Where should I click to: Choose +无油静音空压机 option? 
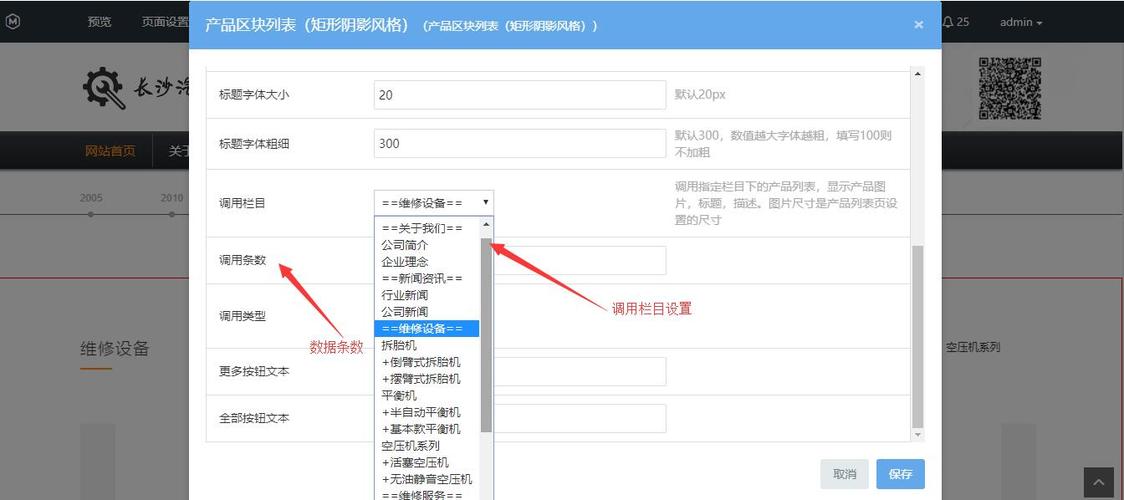427,479
